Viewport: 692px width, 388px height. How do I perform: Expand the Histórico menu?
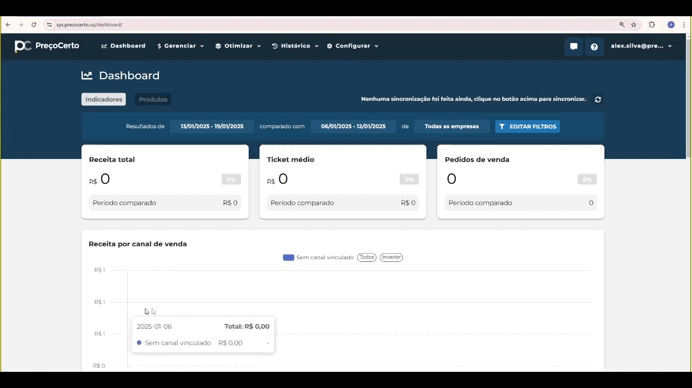point(295,46)
